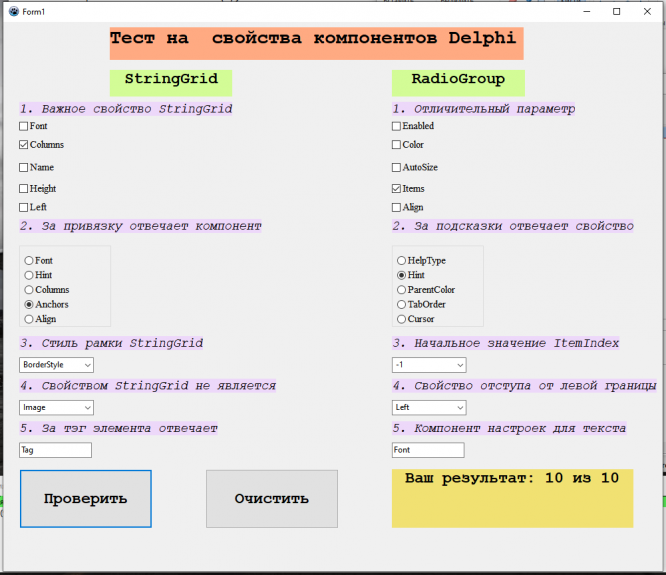Click label 'Отличительный параметр'
The height and width of the screenshot is (575, 666).
(x=483, y=109)
